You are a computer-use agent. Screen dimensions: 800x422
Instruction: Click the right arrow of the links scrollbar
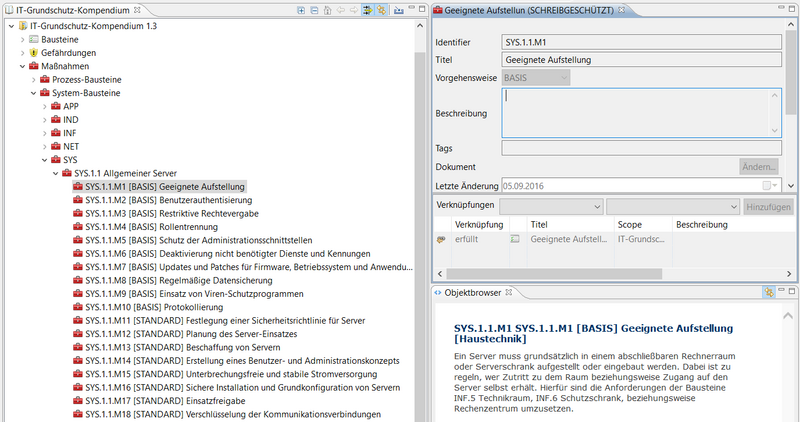789,274
